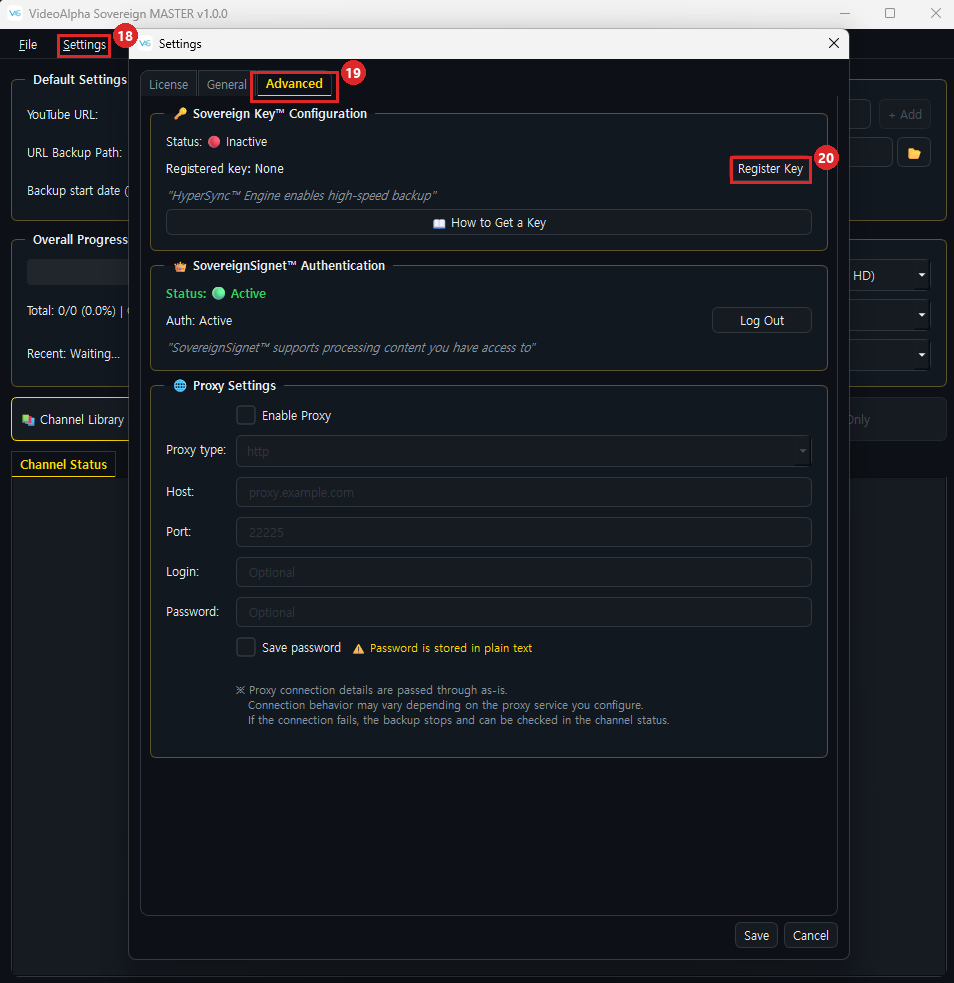Click the 'YouTube URL:' label
Screen dimensions: 954x983
click(x=62, y=115)
